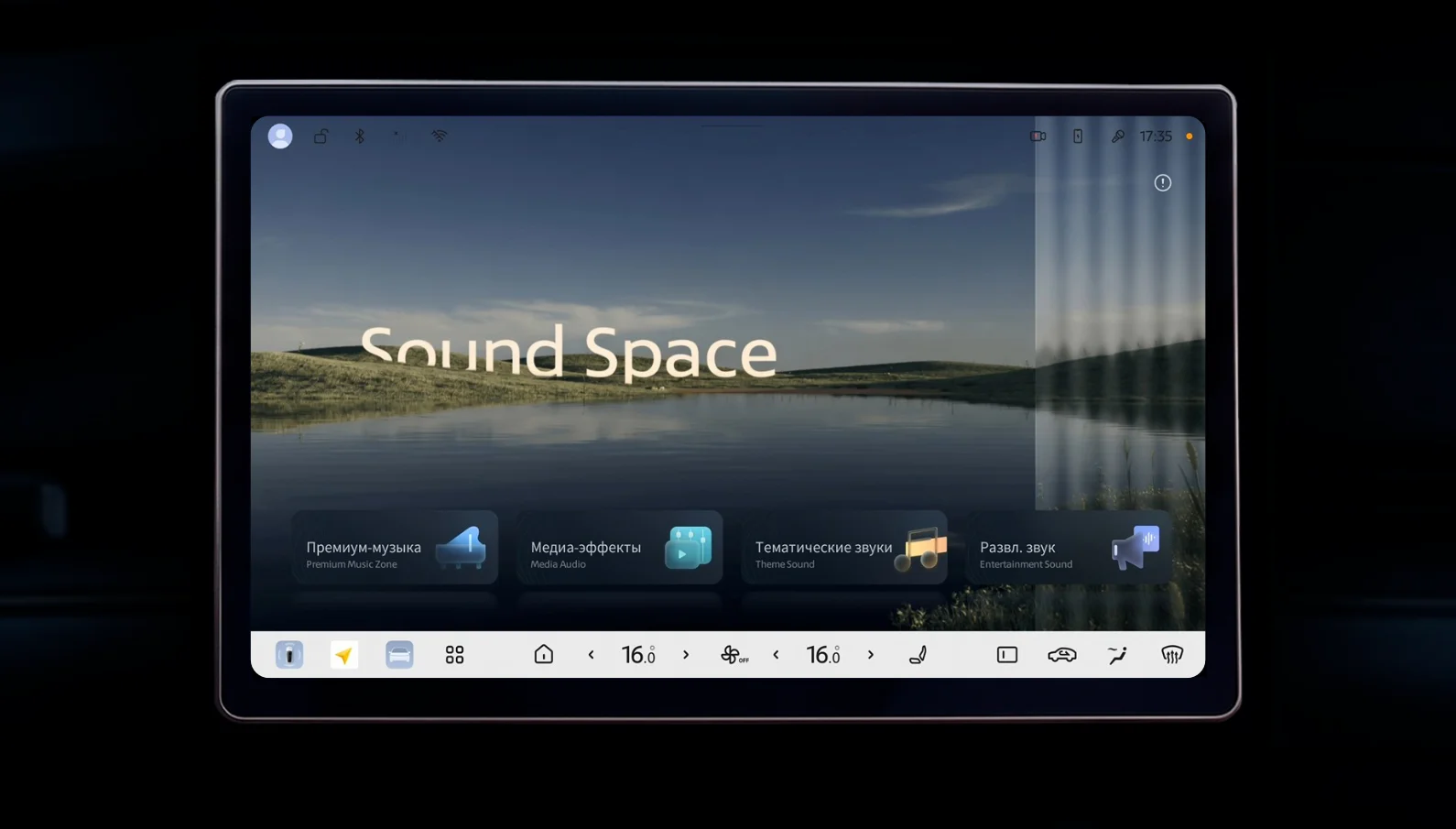This screenshot has width=1456, height=829.
Task: Toggle the split-screen panel icon
Action: click(1007, 655)
